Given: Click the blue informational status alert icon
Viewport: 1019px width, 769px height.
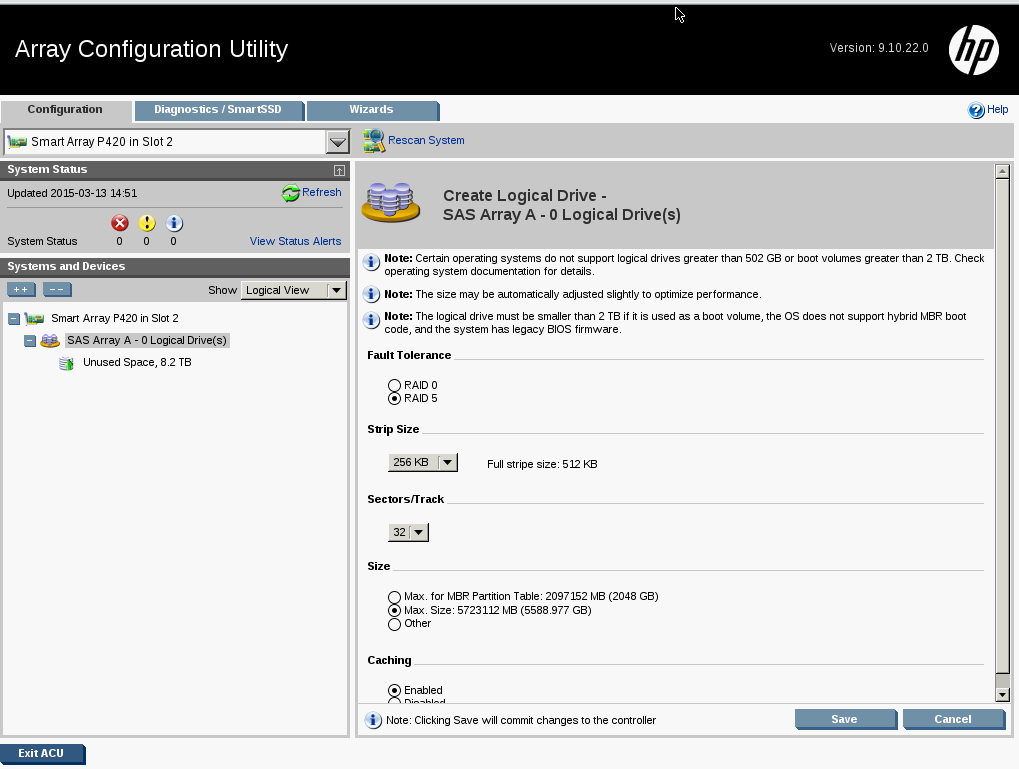Looking at the screenshot, I should pos(173,224).
